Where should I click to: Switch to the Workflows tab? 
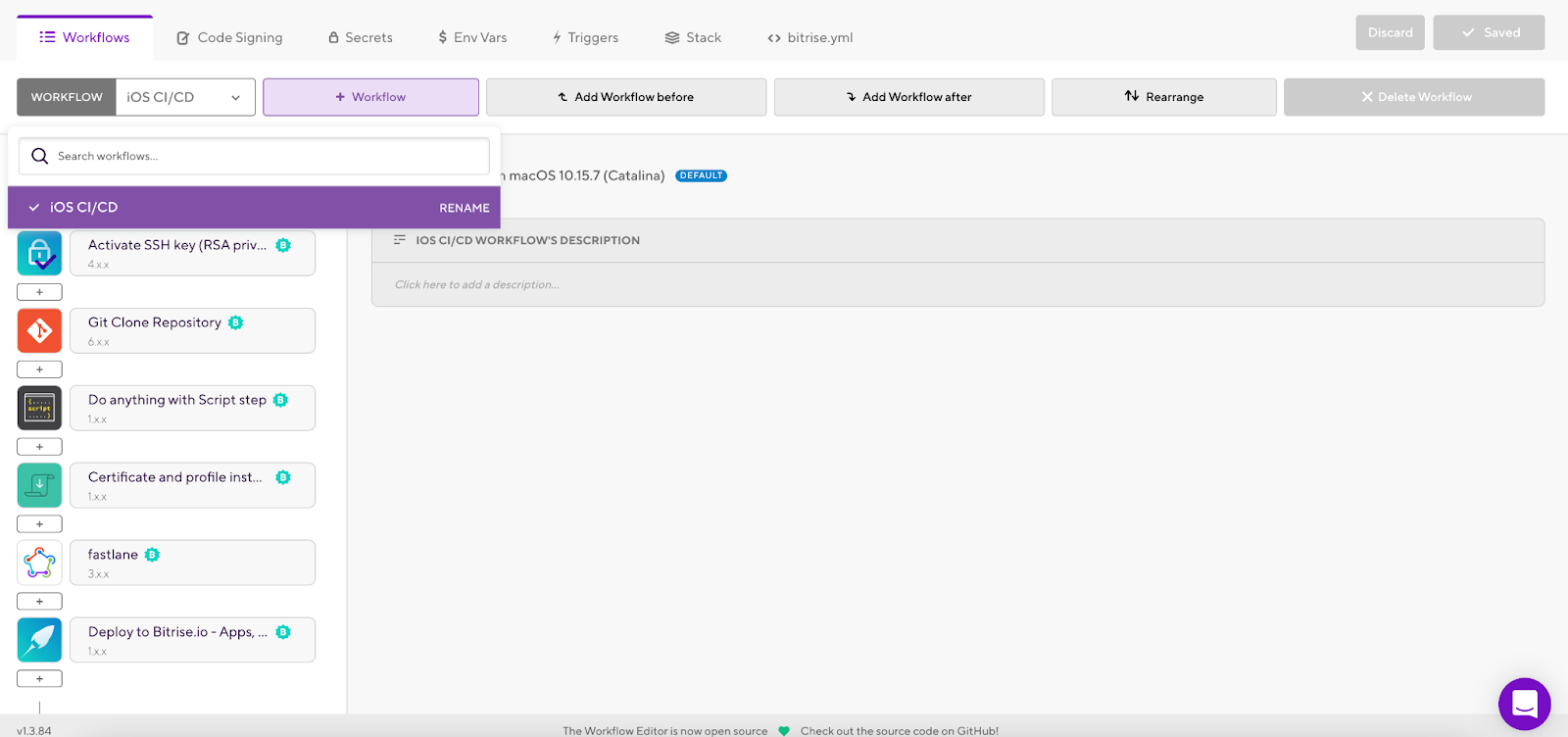tap(84, 37)
